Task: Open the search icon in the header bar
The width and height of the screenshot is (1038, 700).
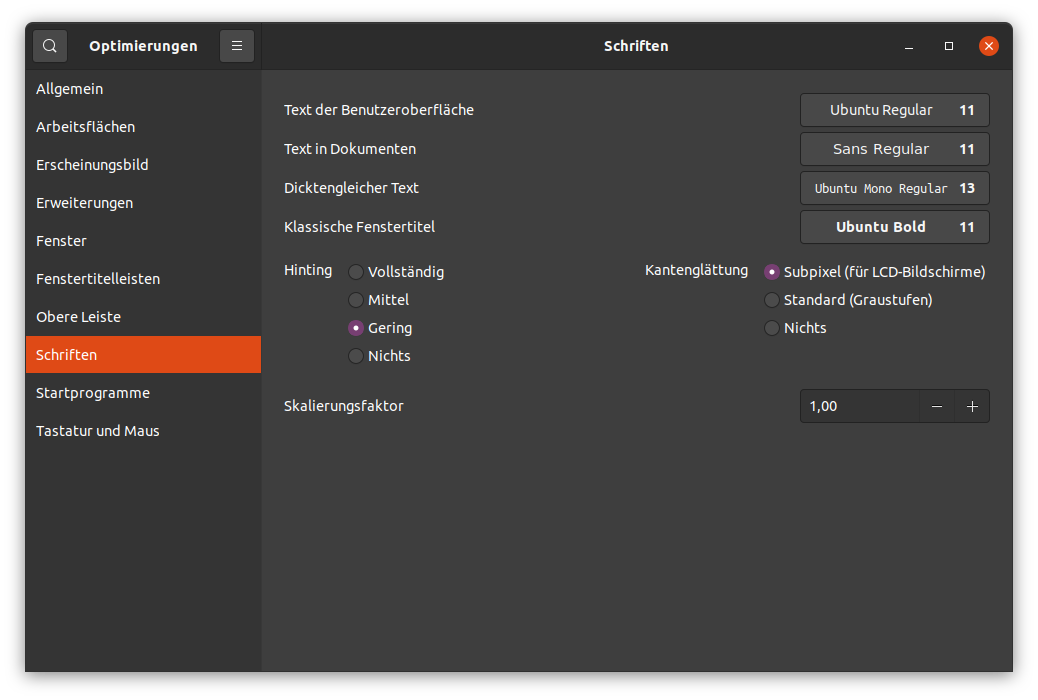Action: point(49,45)
